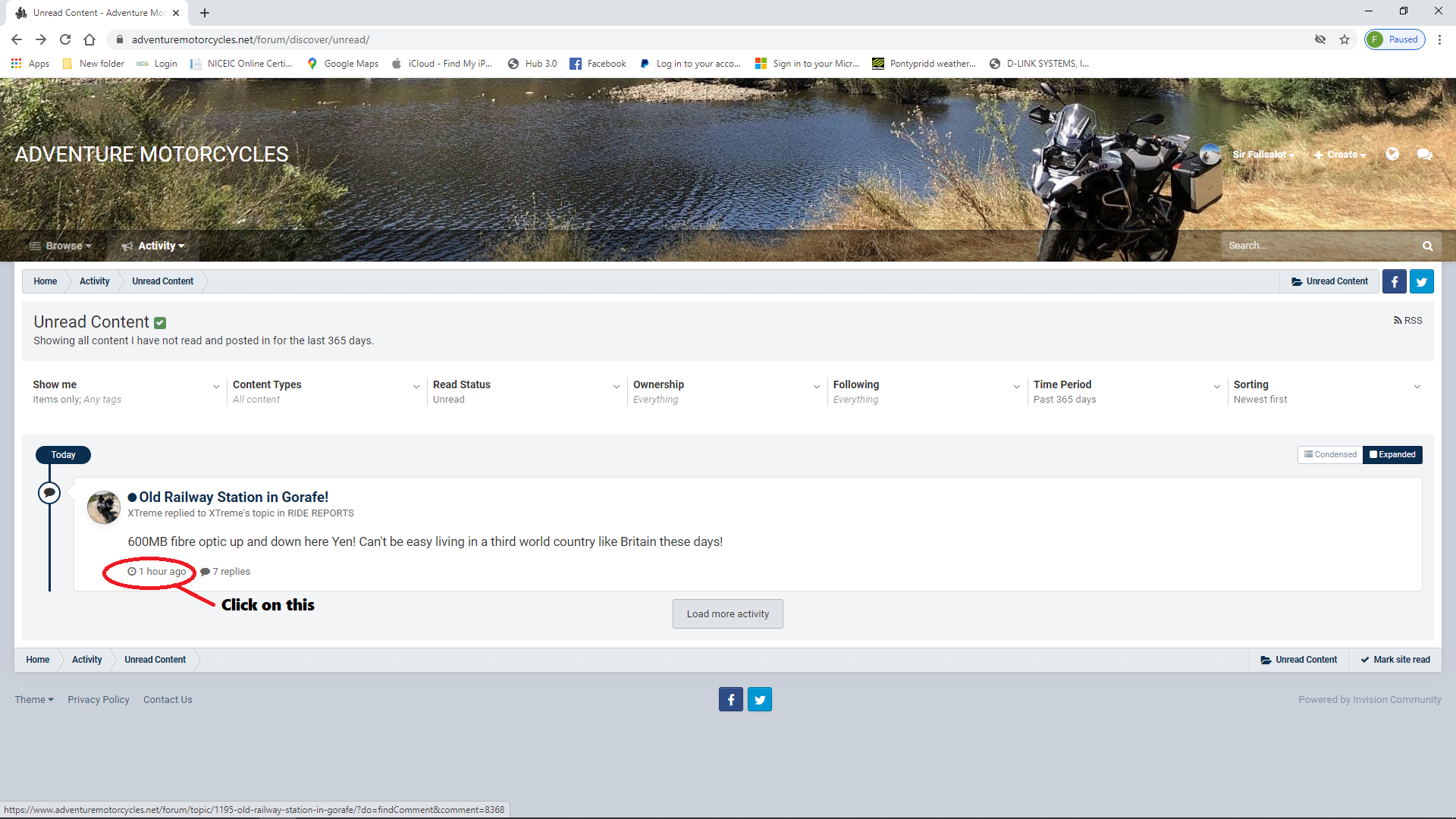
Task: Click Powered by Invision Community link
Action: (1370, 699)
